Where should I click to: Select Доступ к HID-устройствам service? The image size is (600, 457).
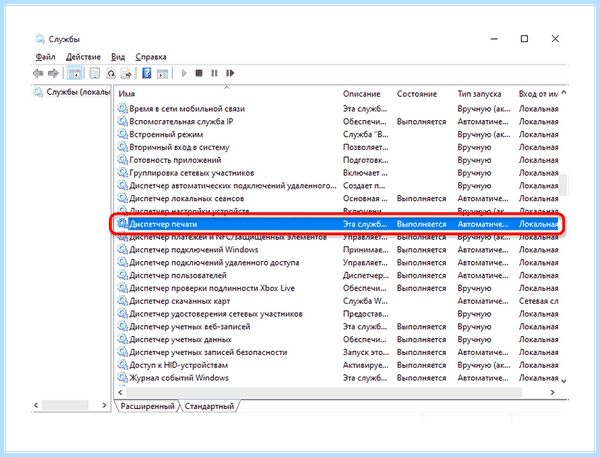coord(338,365)
